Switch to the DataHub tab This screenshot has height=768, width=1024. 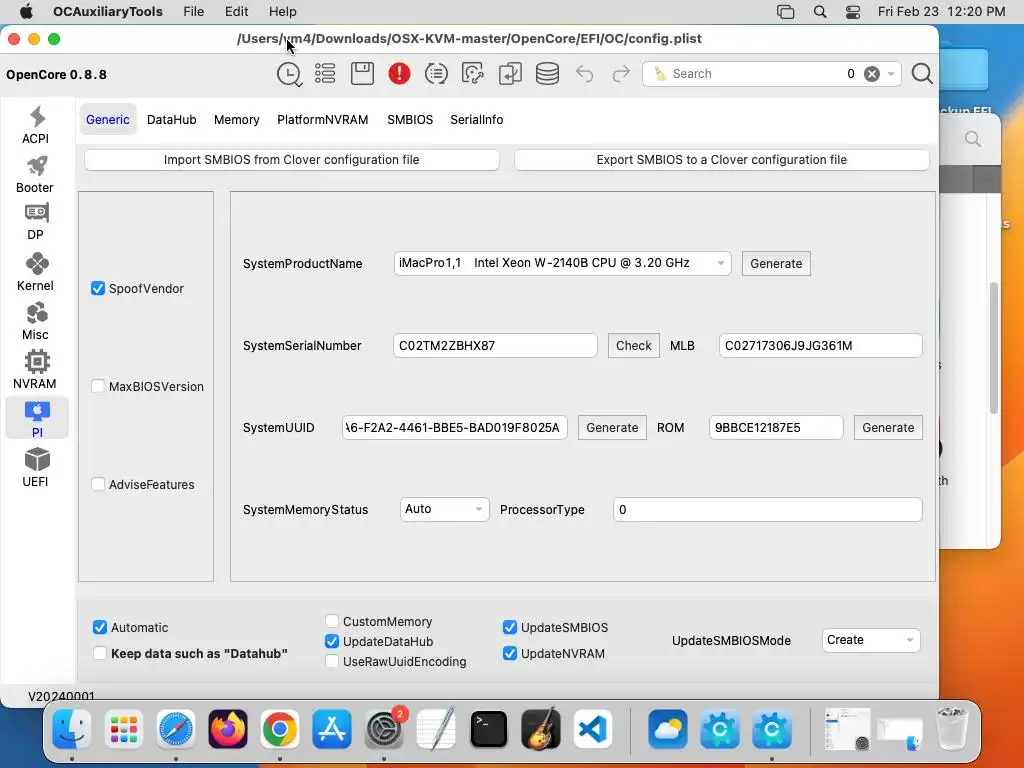[x=172, y=120]
